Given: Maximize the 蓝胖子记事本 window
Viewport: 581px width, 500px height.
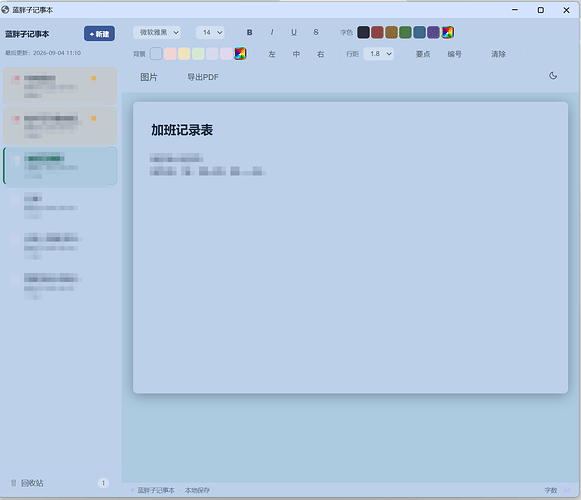Looking at the screenshot, I should (x=541, y=10).
